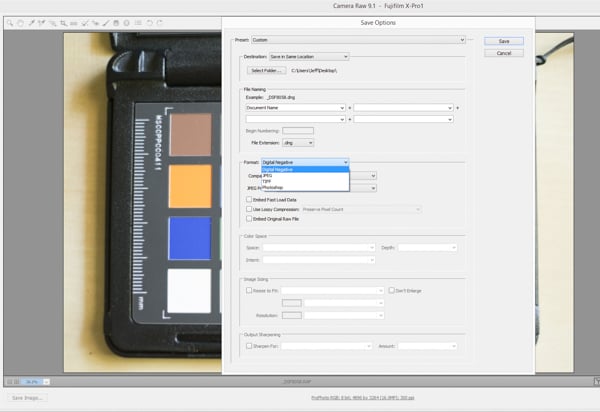The image size is (600, 412).
Task: Click the blue patch on the color chart
Action: [x=190, y=238]
